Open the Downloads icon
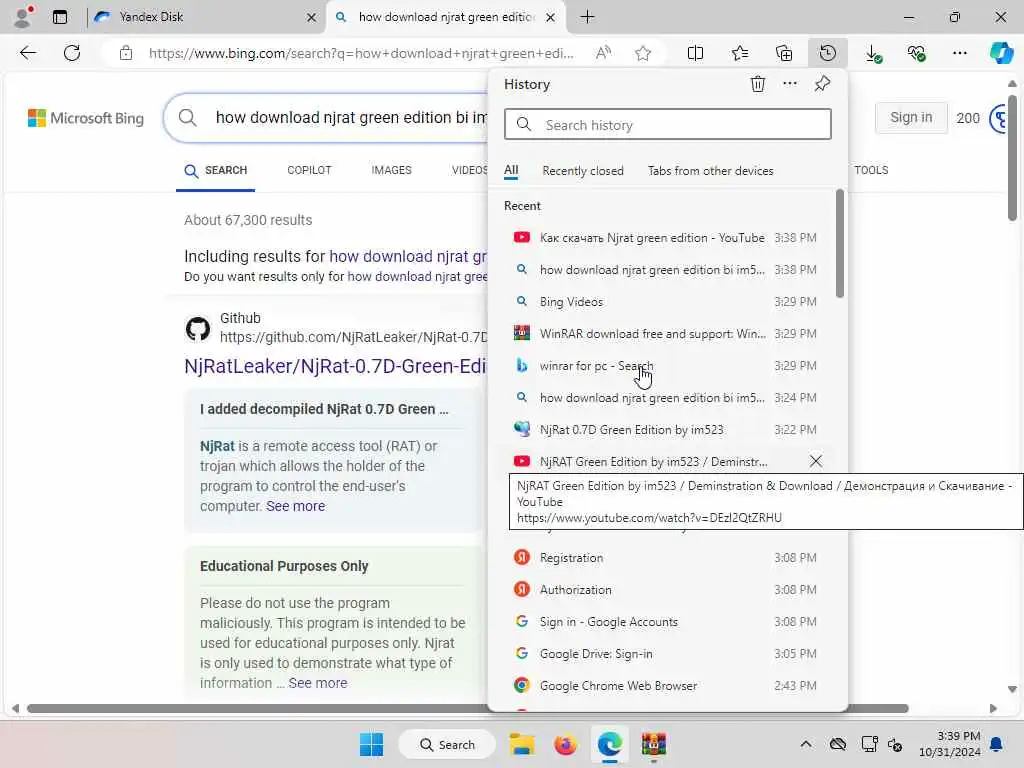This screenshot has height=768, width=1024. pyautogui.click(x=872, y=53)
